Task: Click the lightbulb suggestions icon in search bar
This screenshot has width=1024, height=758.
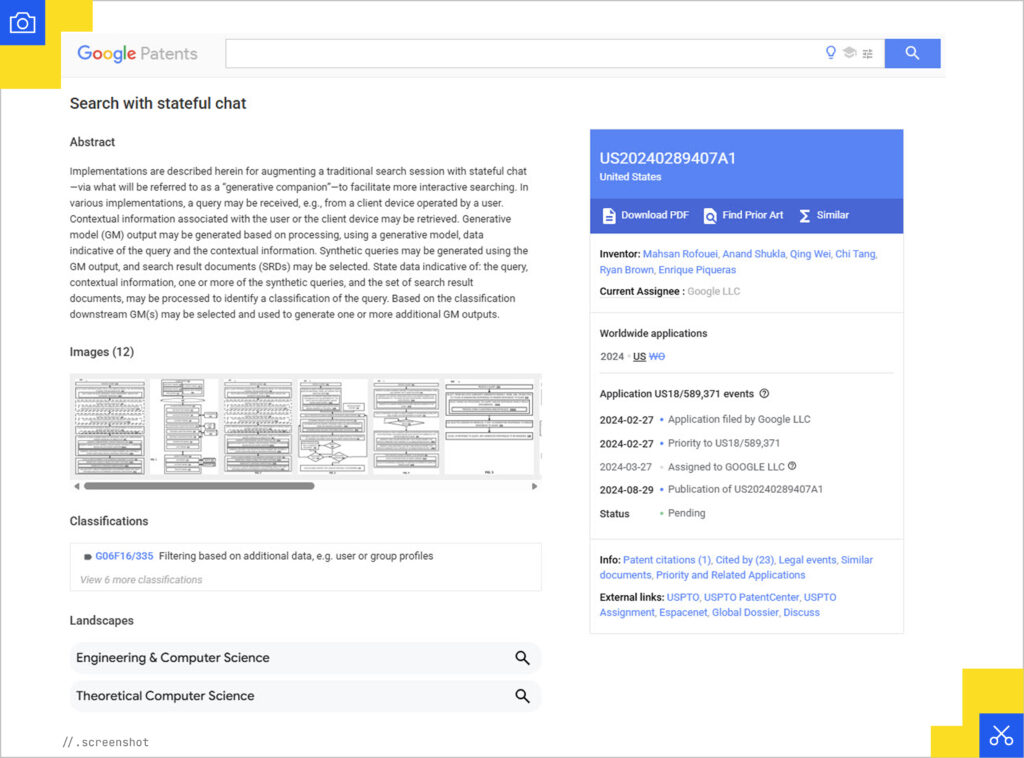Action: pyautogui.click(x=830, y=53)
